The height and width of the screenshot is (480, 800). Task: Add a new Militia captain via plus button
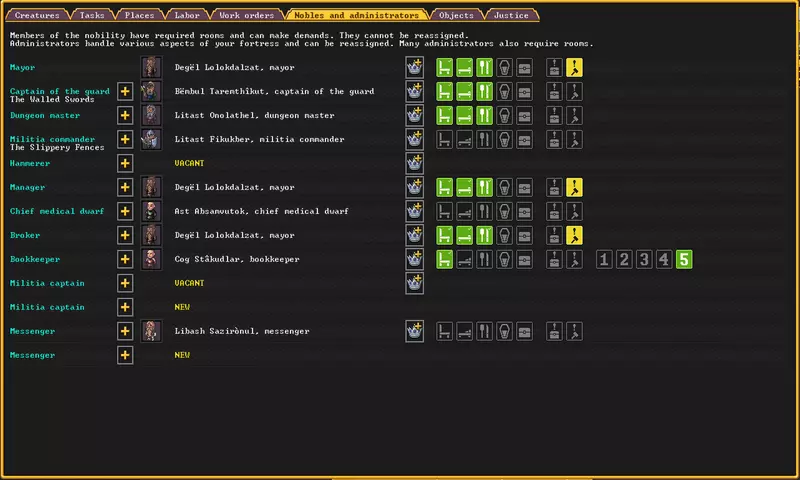pyautogui.click(x=125, y=307)
